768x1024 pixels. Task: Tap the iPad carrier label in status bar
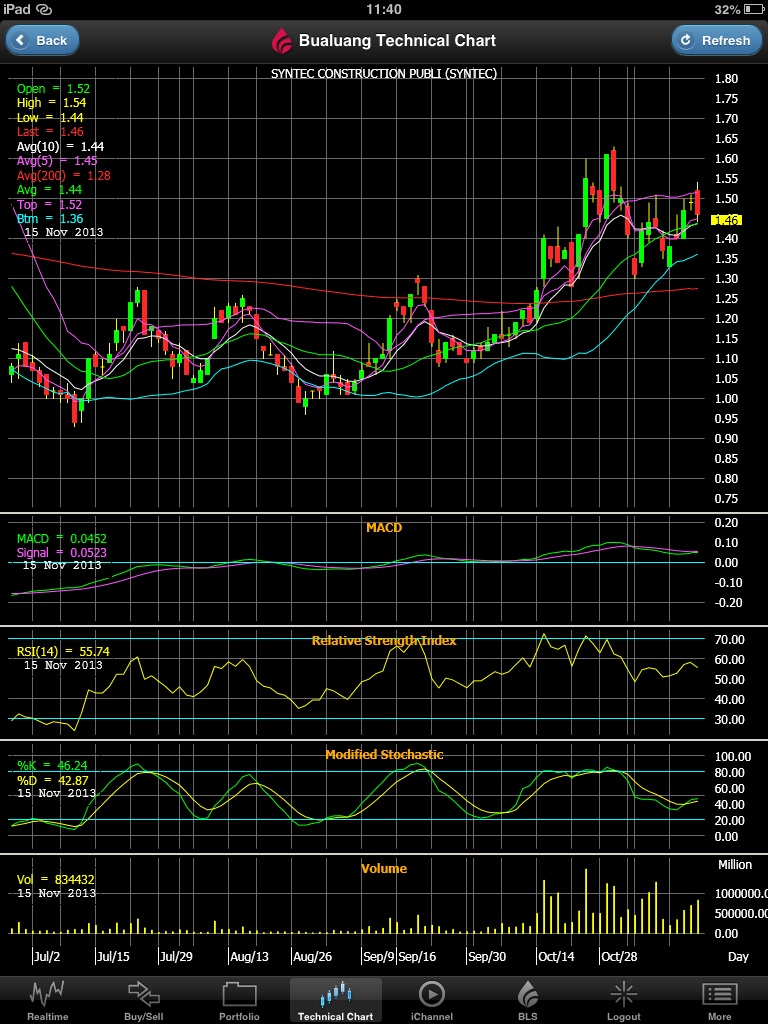(x=16, y=9)
